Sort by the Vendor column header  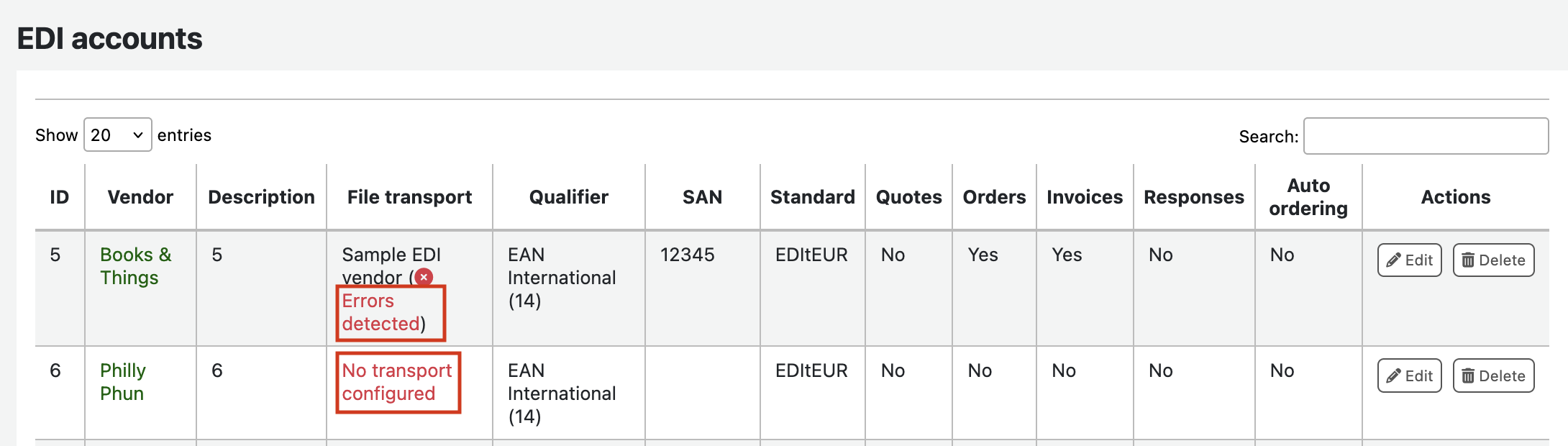[x=140, y=197]
